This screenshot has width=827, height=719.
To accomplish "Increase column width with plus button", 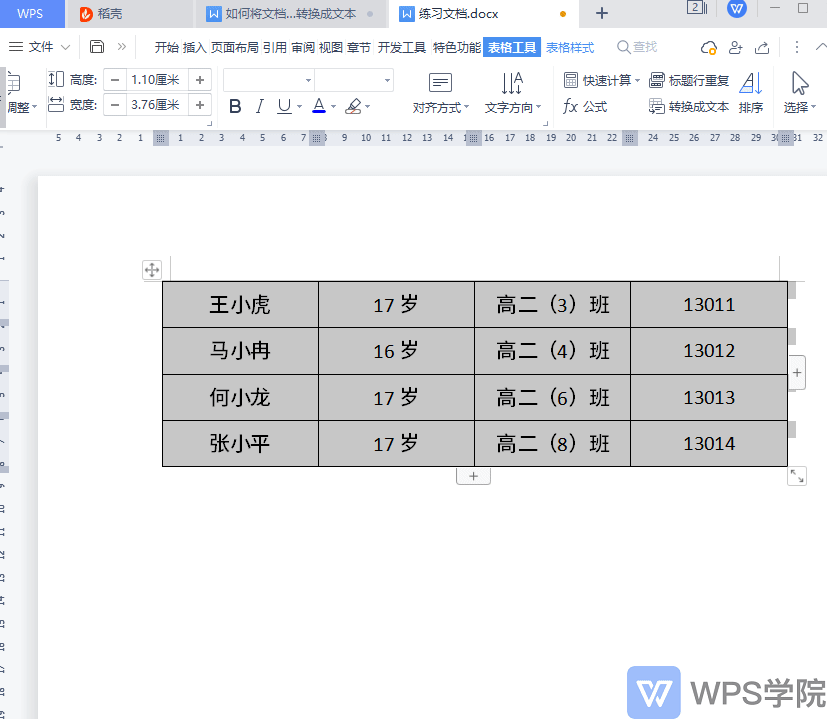I will (x=200, y=105).
